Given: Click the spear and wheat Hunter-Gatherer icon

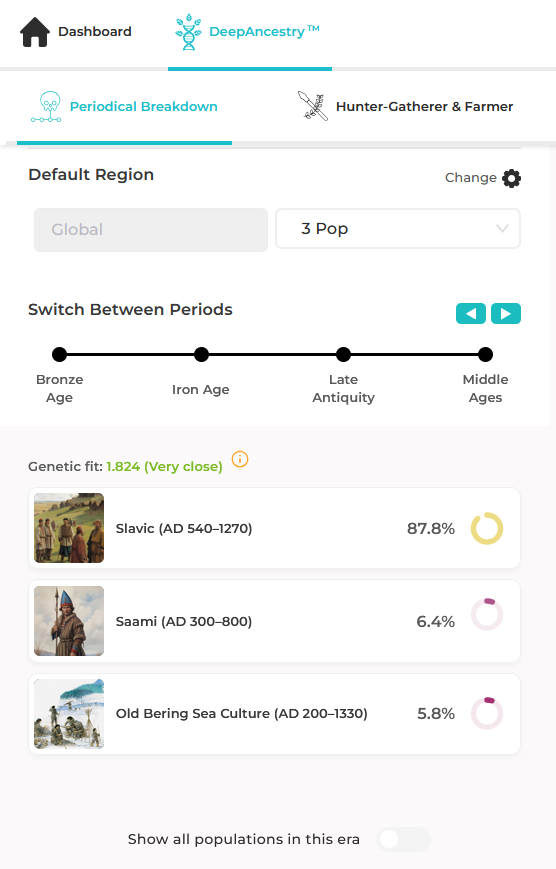Looking at the screenshot, I should coord(313,106).
